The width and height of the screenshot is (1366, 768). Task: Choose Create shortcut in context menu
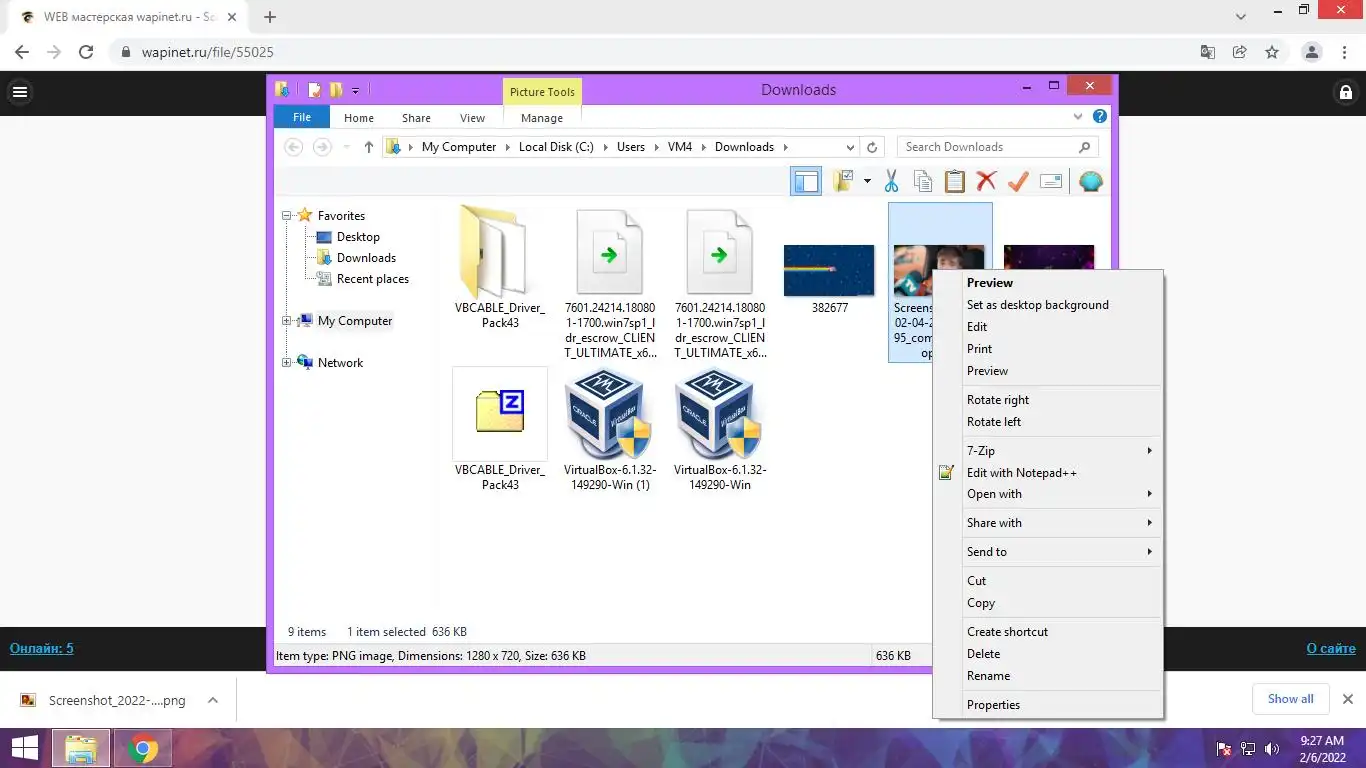pyautogui.click(x=1048, y=632)
